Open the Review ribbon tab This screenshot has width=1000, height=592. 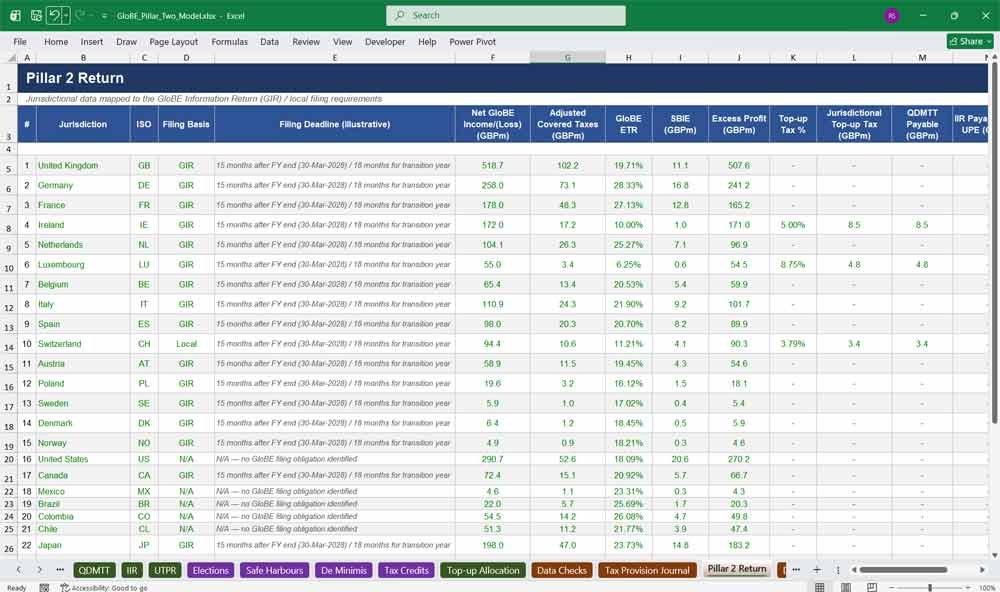306,41
